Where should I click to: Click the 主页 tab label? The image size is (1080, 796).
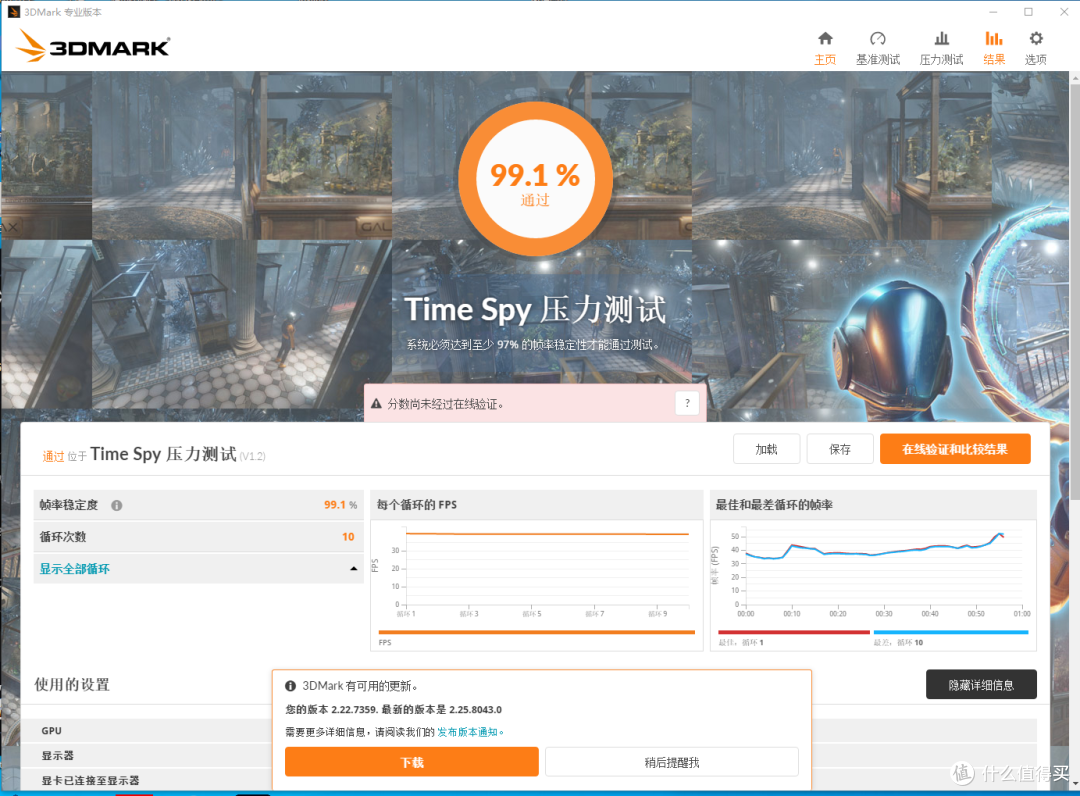coord(825,59)
